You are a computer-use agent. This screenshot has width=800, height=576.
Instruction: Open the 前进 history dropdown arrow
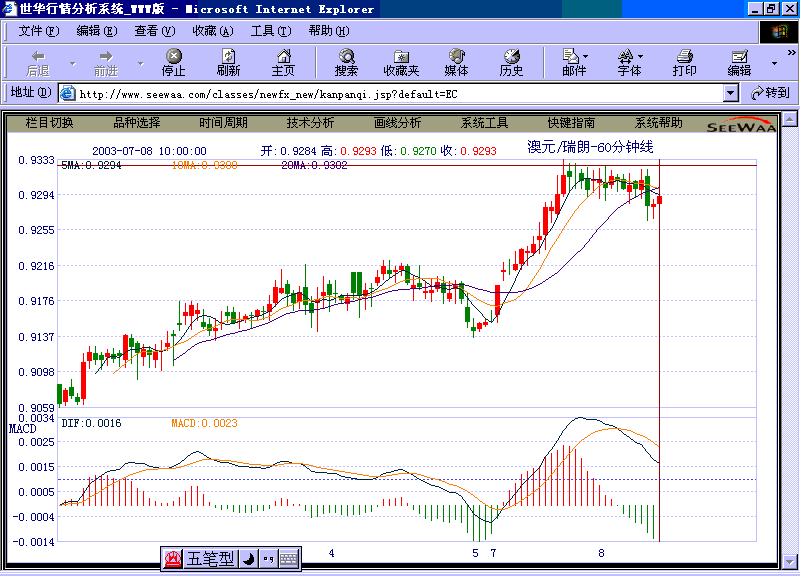[x=140, y=64]
